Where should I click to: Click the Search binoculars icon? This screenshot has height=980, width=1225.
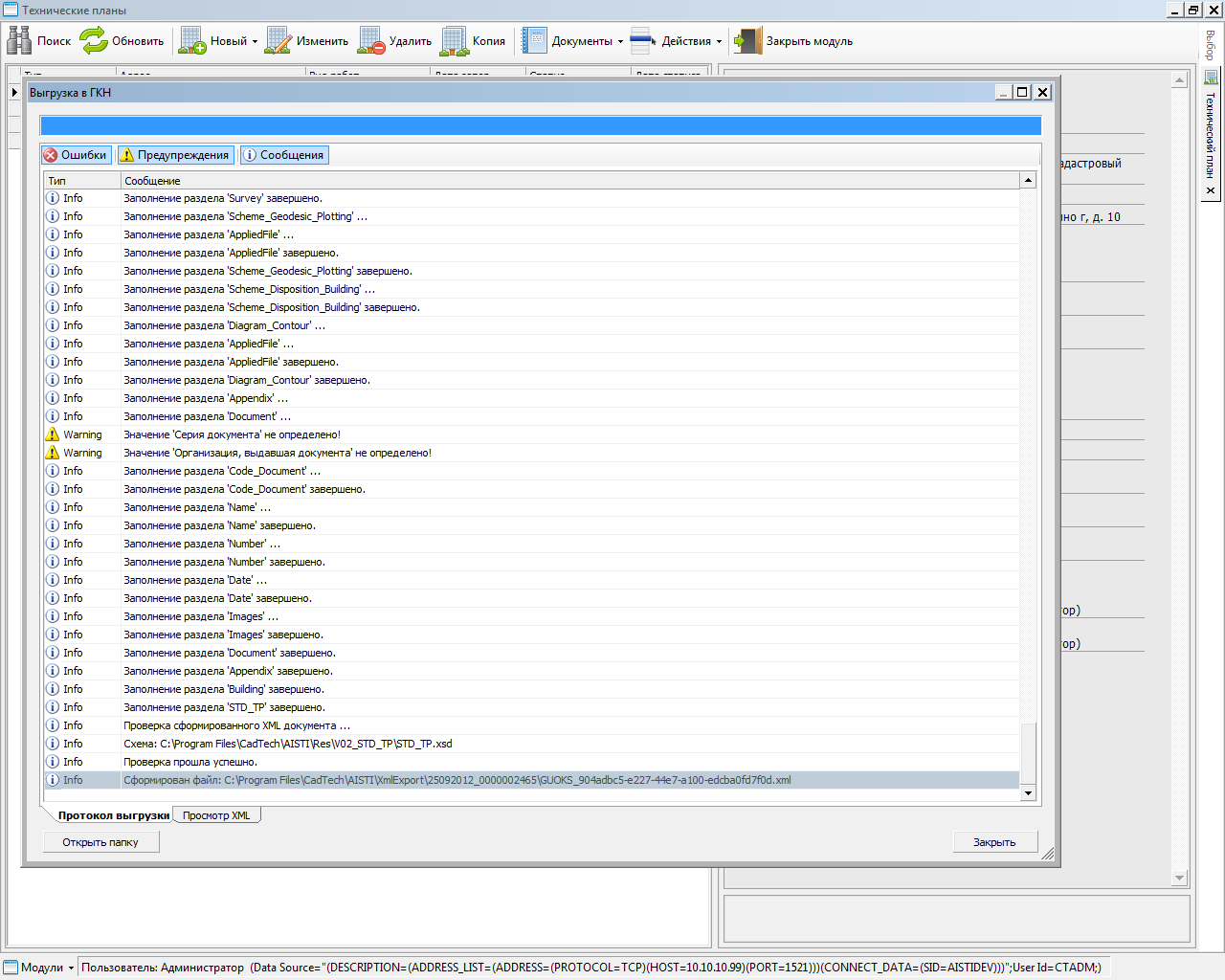point(19,41)
